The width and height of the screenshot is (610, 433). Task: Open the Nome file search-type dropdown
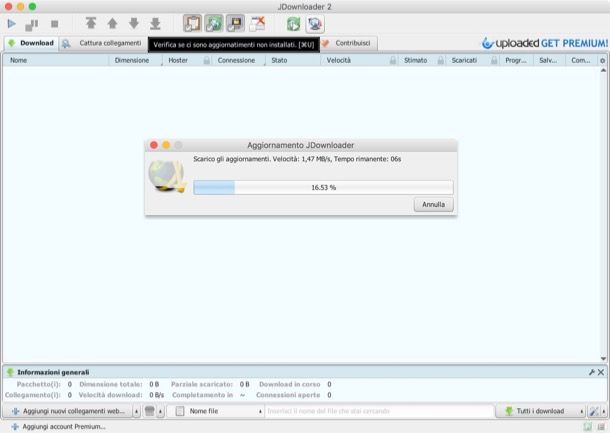[x=216, y=411]
